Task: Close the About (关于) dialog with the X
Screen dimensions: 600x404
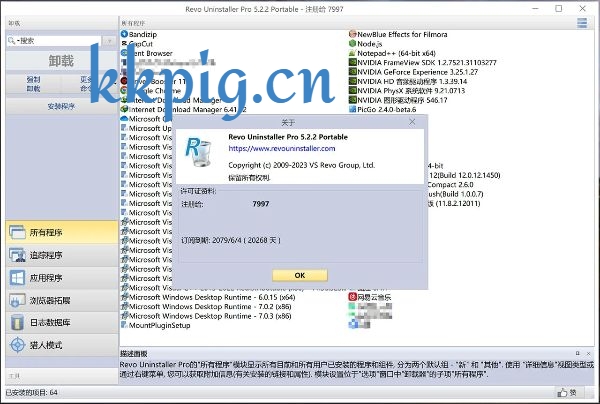Action: tap(412, 122)
